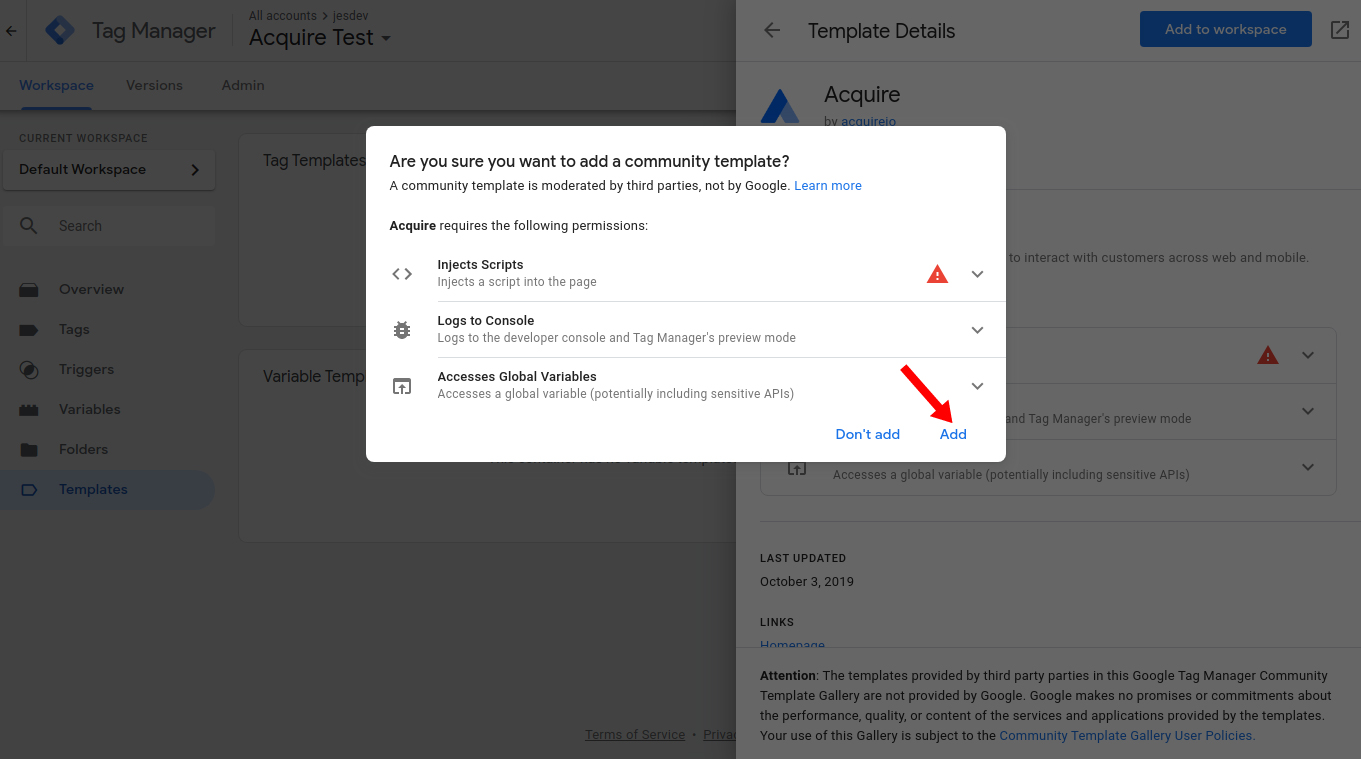Switch to the Versions tab
Viewport: 1361px width, 760px height.
tap(154, 85)
